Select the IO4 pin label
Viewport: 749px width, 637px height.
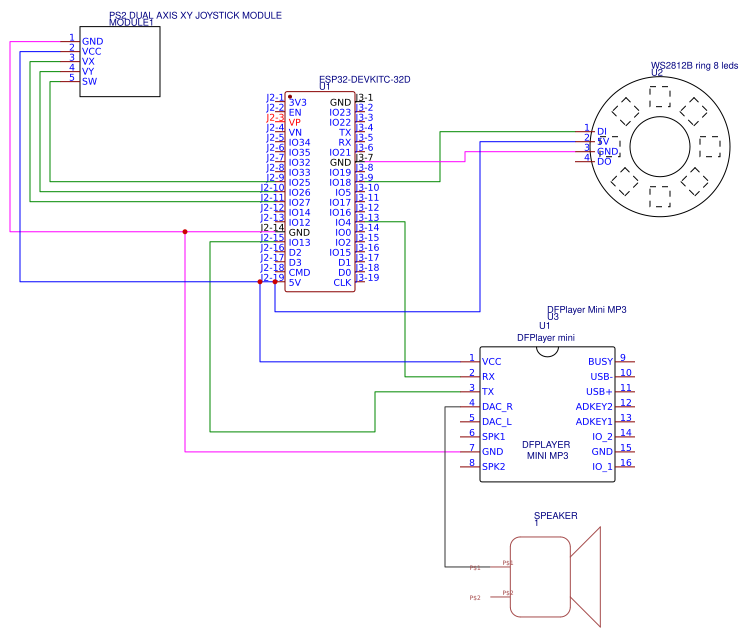343,223
